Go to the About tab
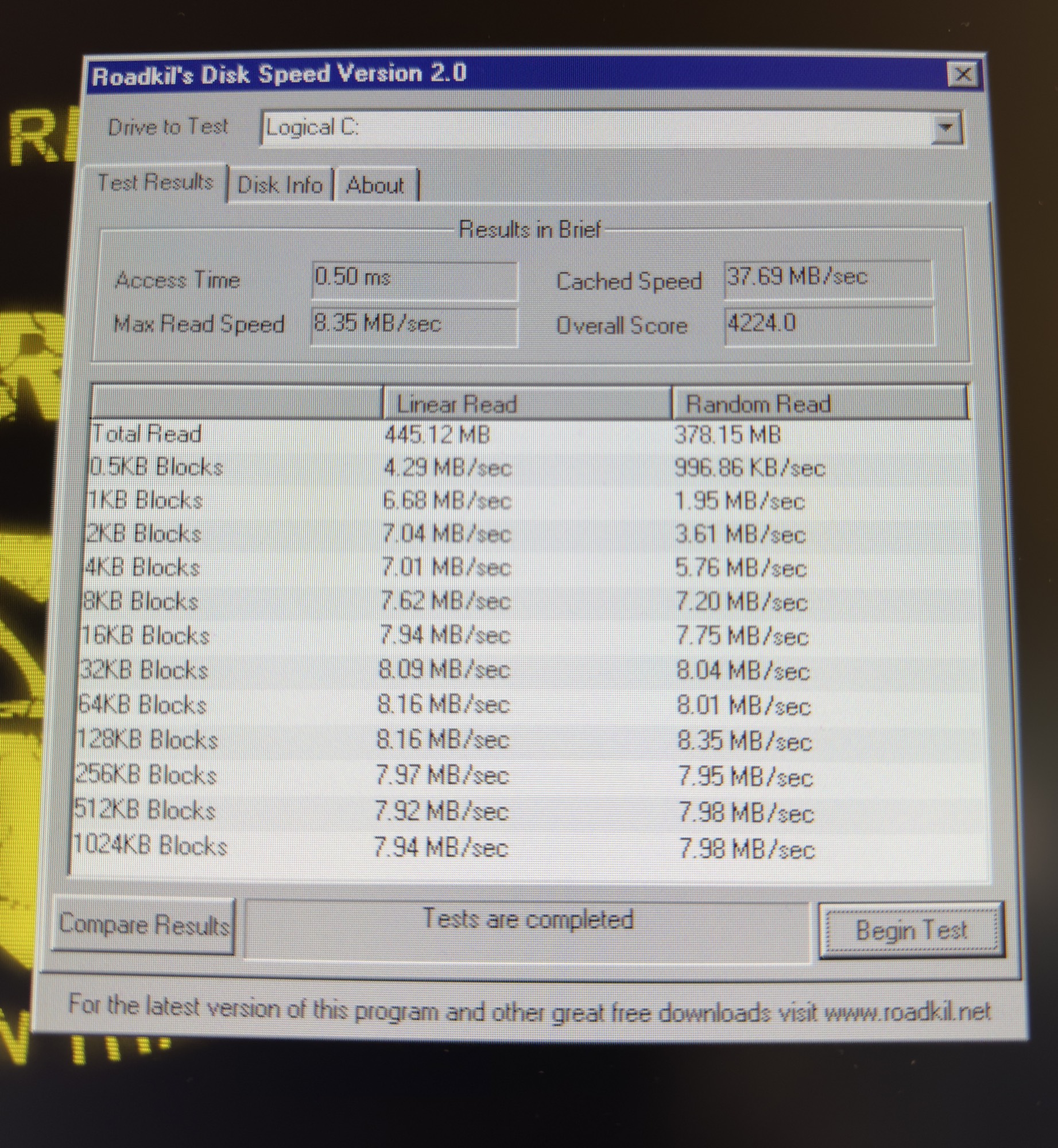 tap(375, 185)
